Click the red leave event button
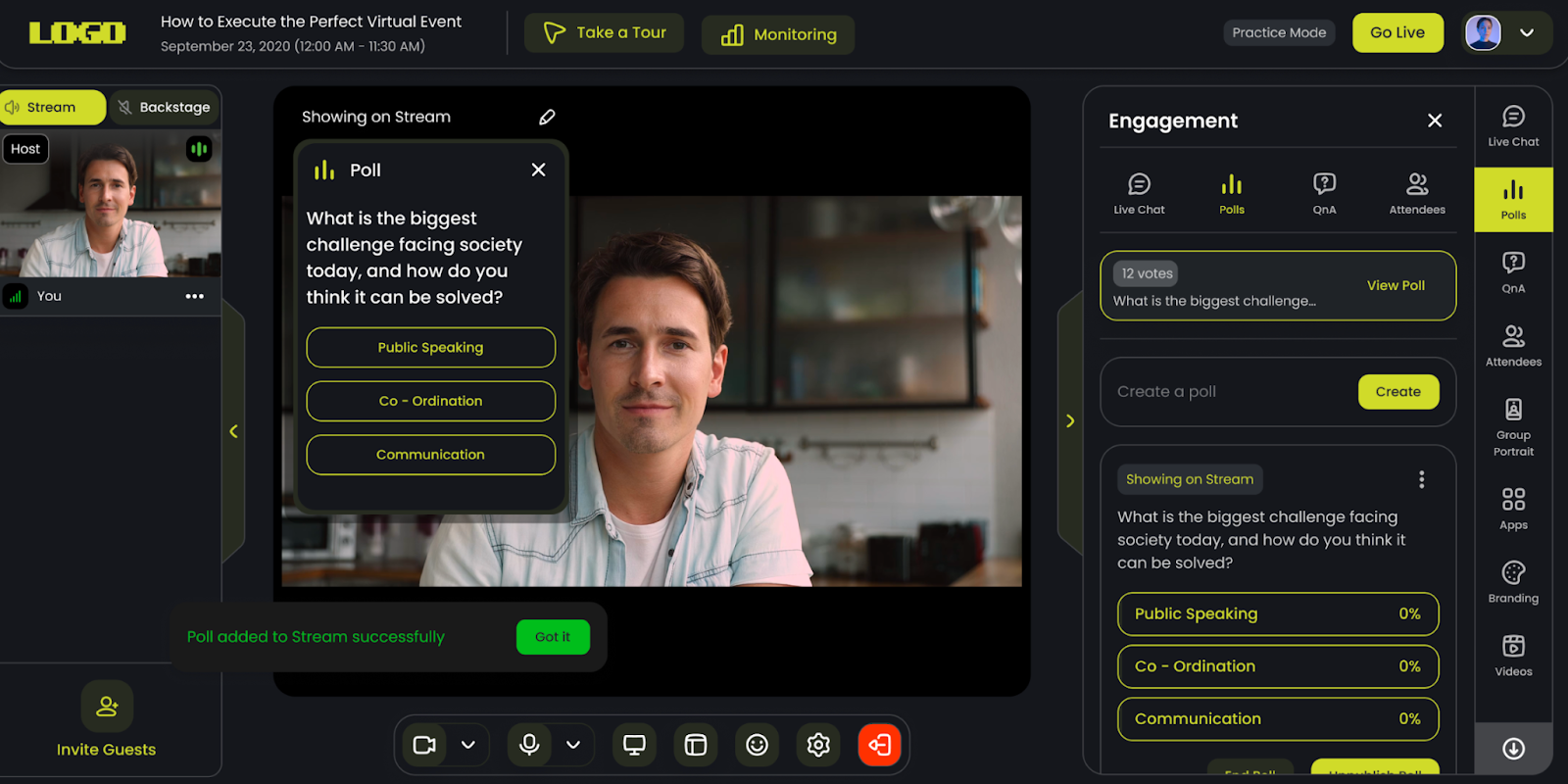Viewport: 1568px width, 784px height. [x=879, y=745]
